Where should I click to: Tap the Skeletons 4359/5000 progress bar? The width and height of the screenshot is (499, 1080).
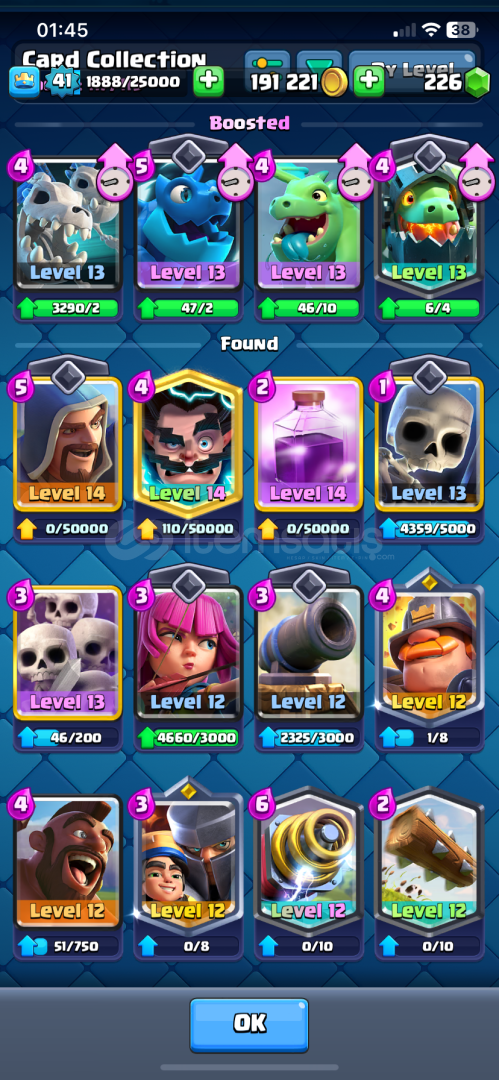point(429,529)
